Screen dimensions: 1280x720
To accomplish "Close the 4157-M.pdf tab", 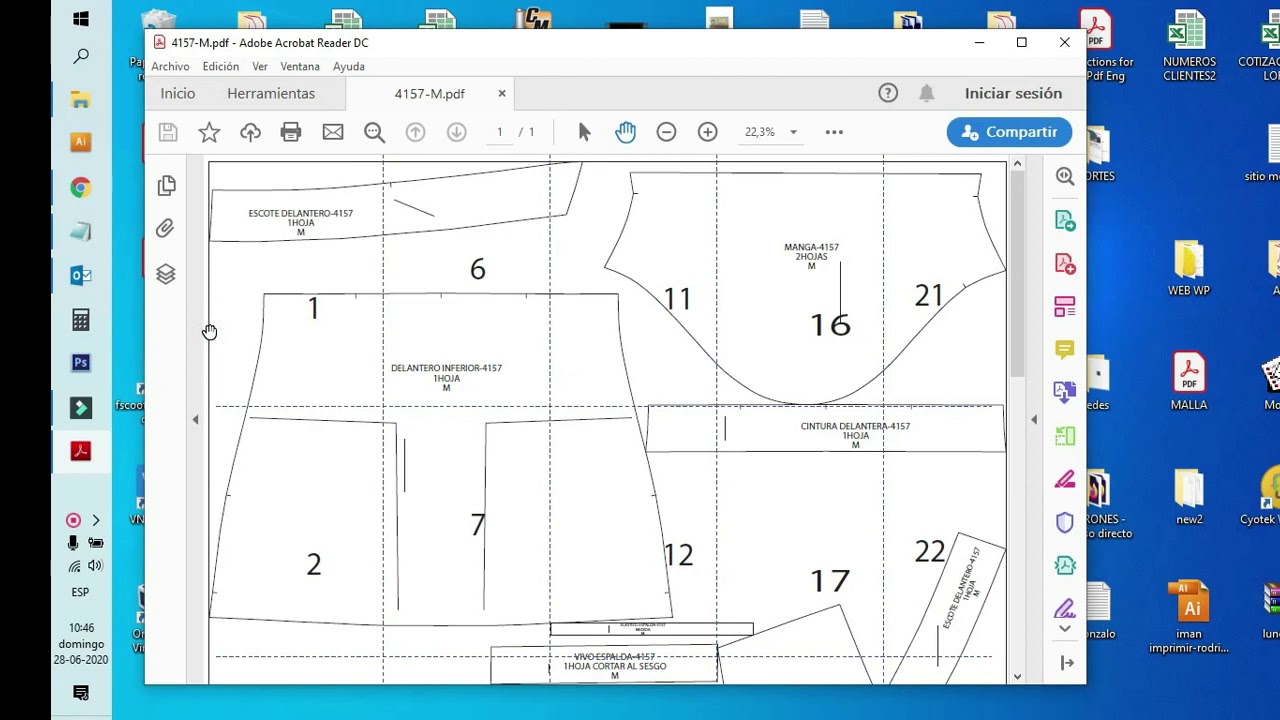I will tap(502, 93).
